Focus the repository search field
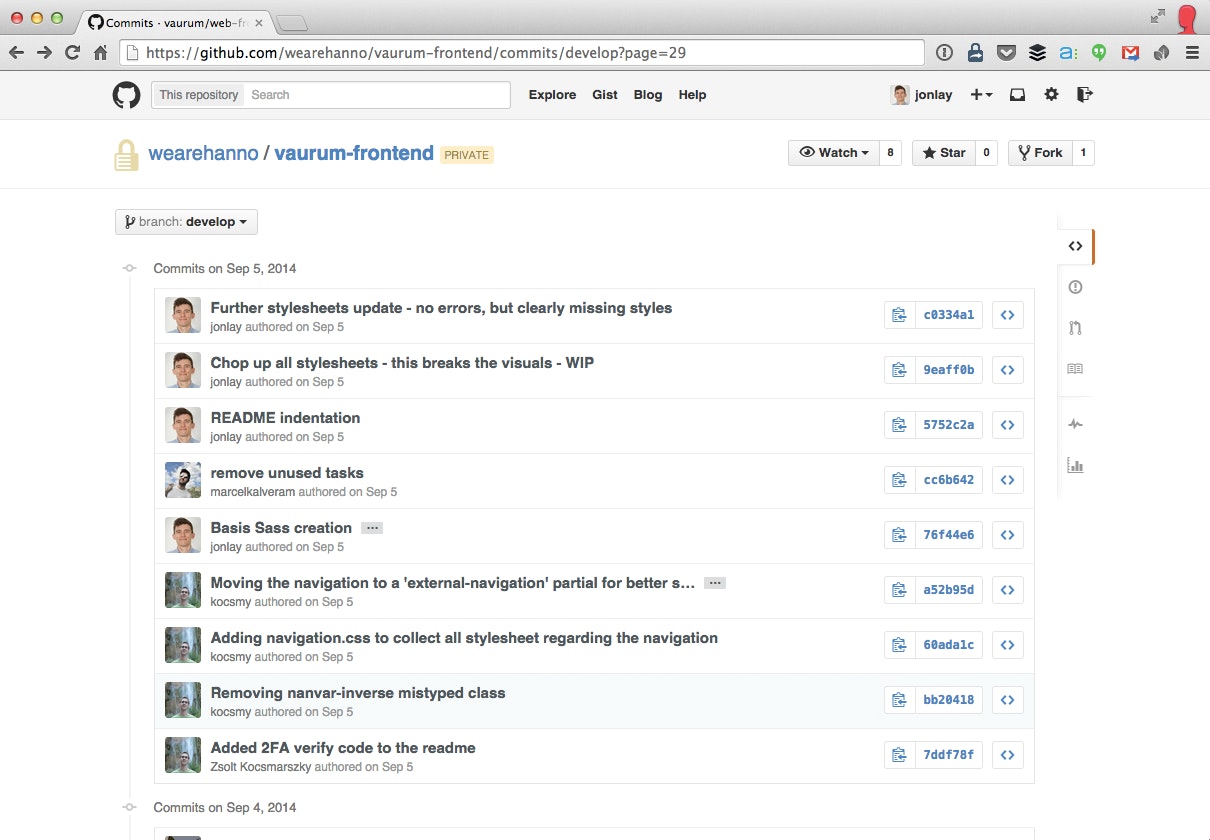Screen dimensions: 1210x840 point(378,95)
